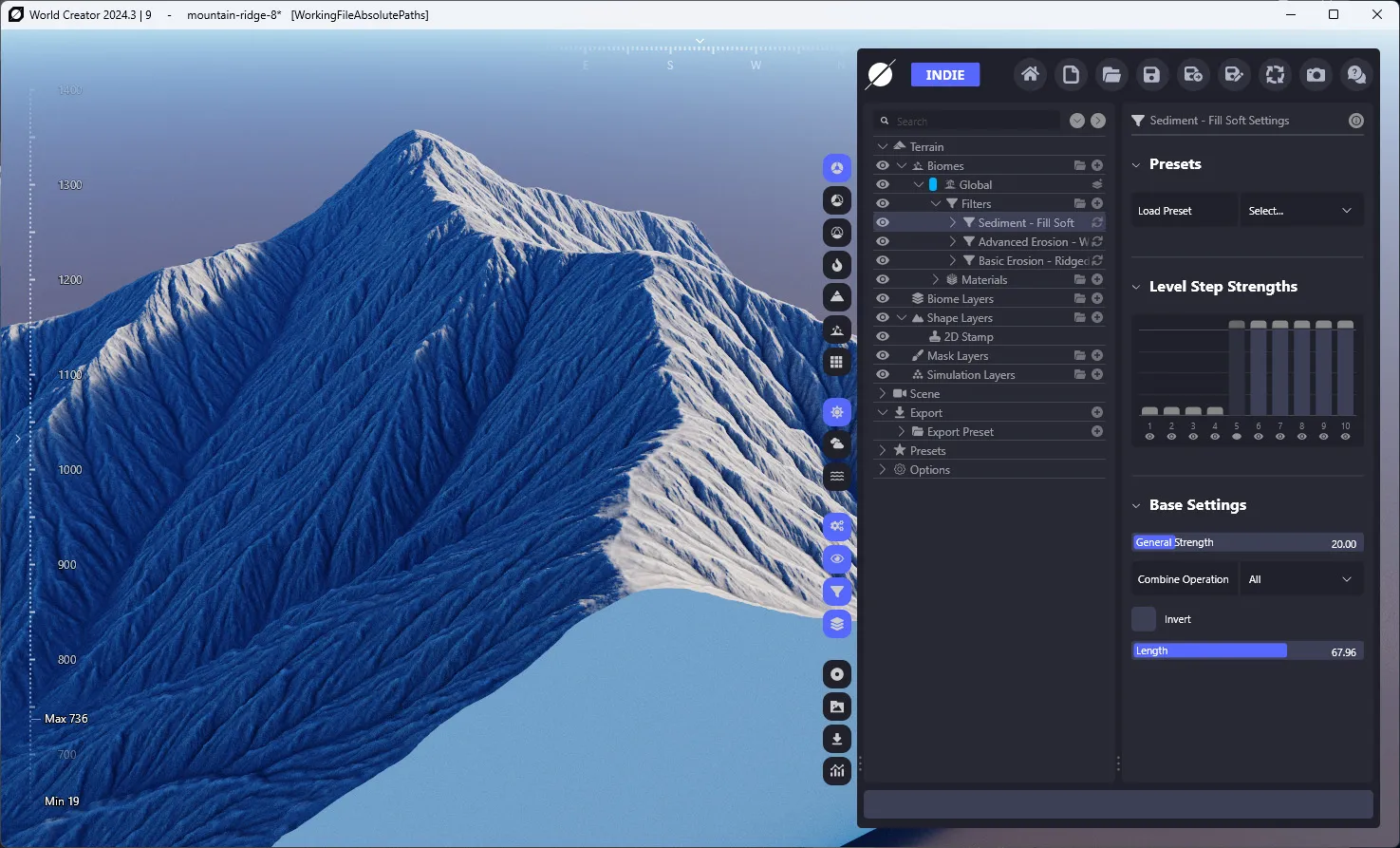The image size is (1400, 848).
Task: Take a screenshot with the camera icon
Action: (x=1316, y=75)
